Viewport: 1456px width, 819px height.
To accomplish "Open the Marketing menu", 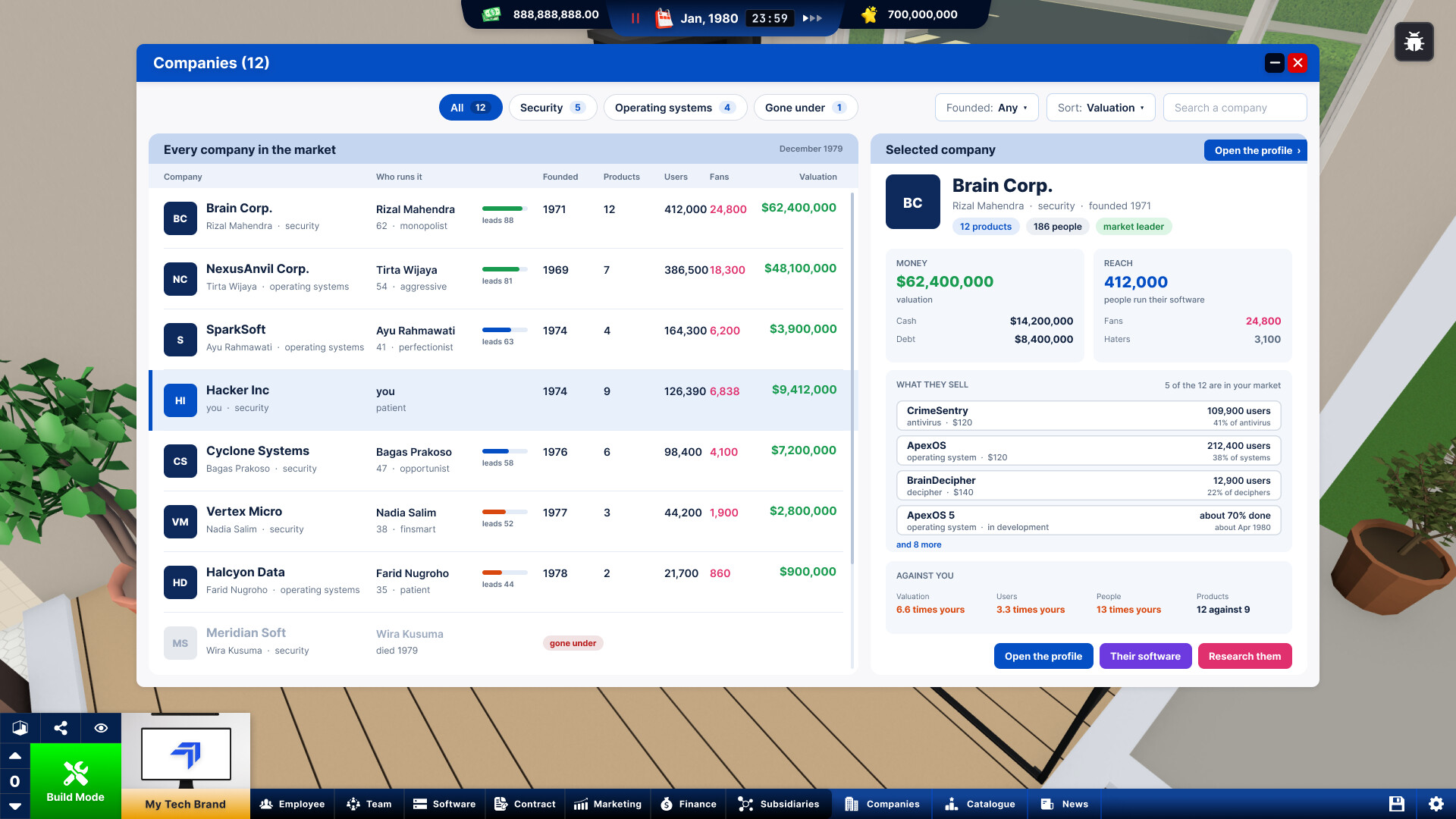I will (x=607, y=804).
